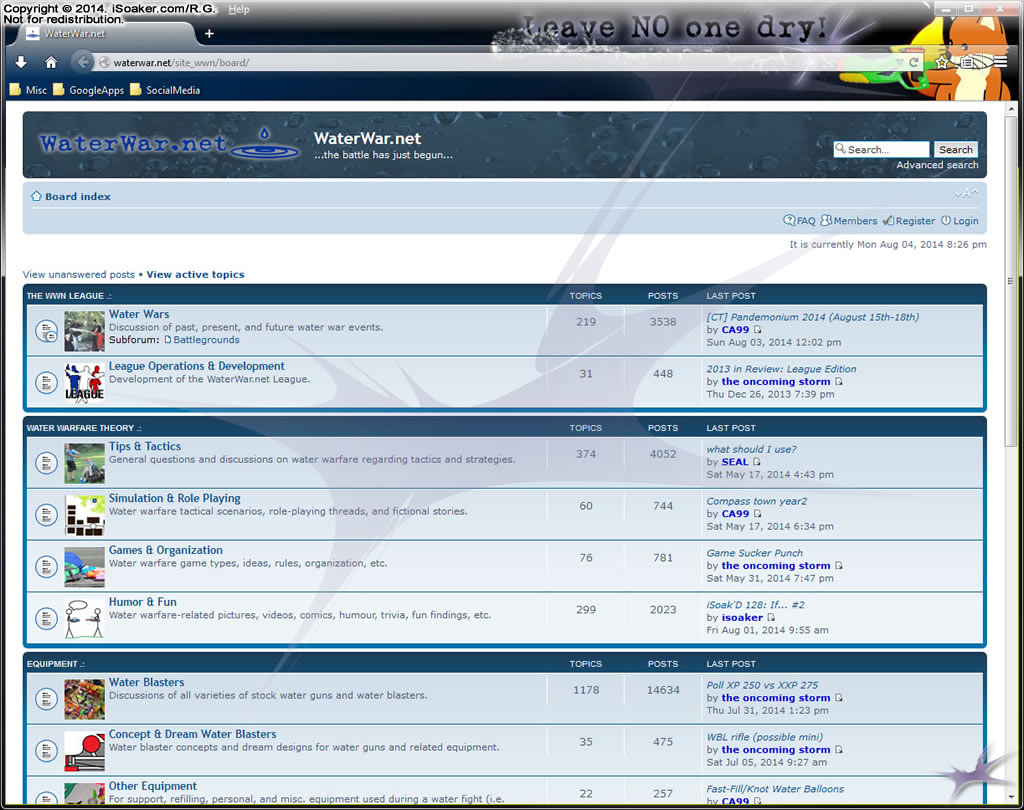The image size is (1024, 810).
Task: Open the Humor & Fun forum
Action: (x=142, y=602)
